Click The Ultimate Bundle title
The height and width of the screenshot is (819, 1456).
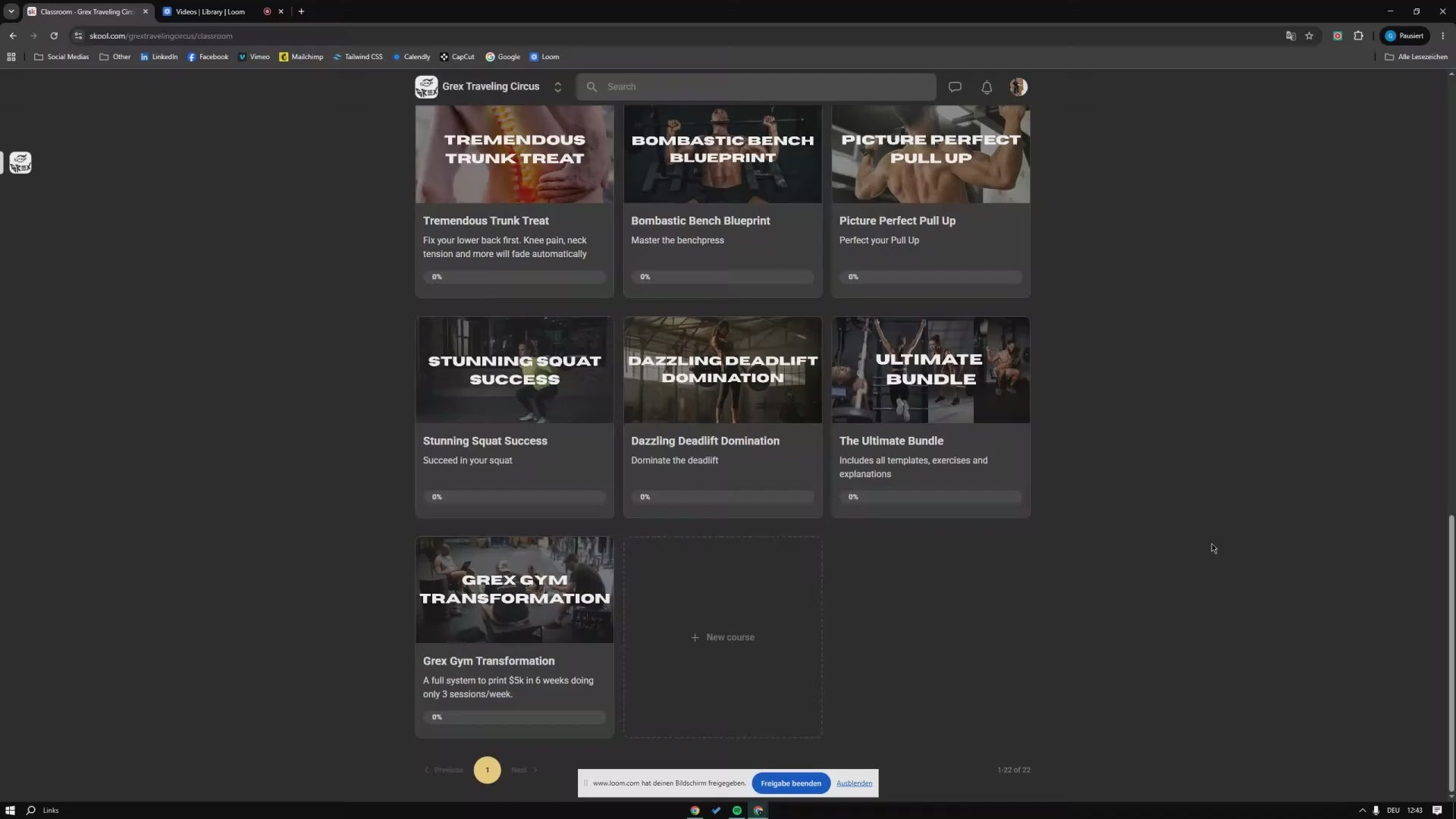891,441
